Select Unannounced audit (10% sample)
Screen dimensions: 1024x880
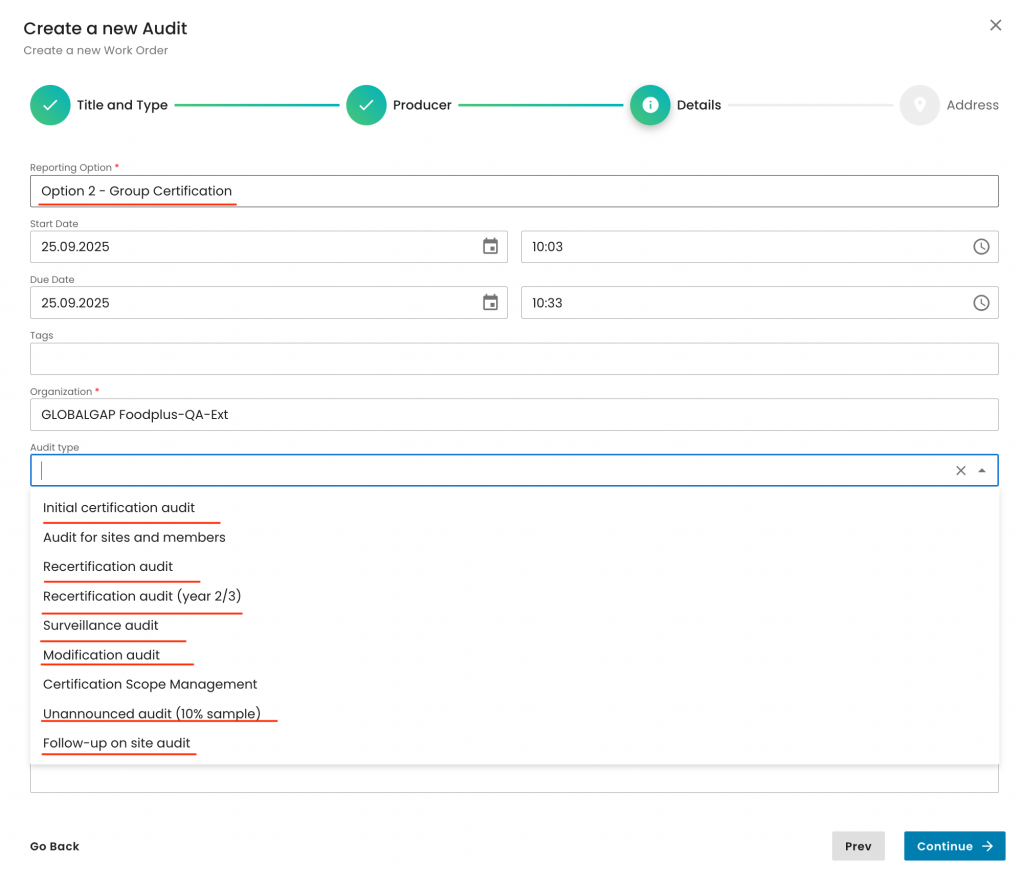tap(152, 714)
